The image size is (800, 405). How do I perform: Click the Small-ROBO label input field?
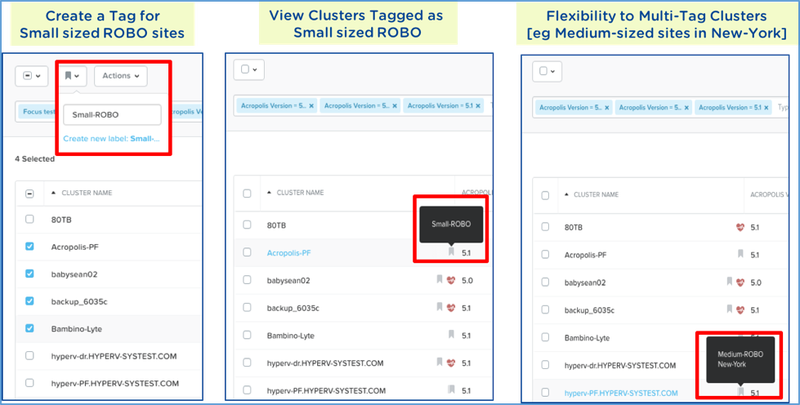(112, 115)
